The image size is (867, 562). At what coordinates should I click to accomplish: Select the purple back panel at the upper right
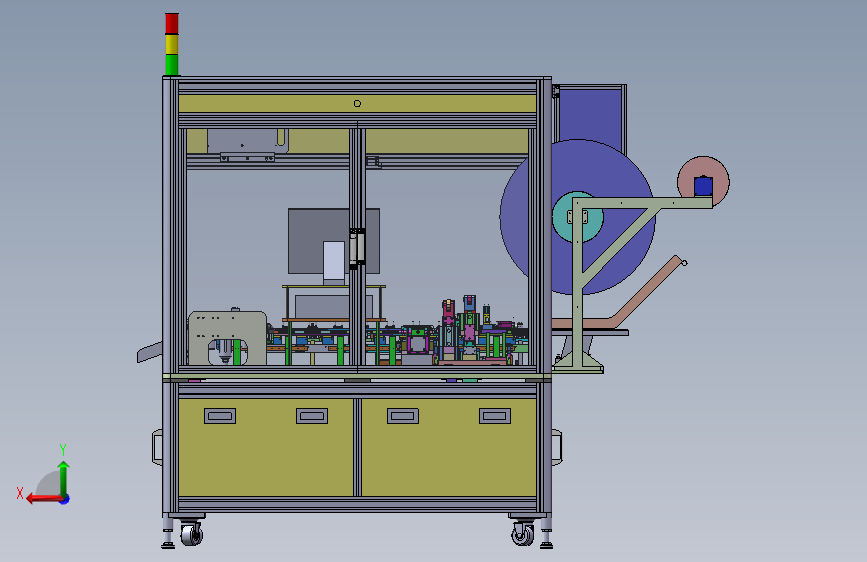coord(591,116)
